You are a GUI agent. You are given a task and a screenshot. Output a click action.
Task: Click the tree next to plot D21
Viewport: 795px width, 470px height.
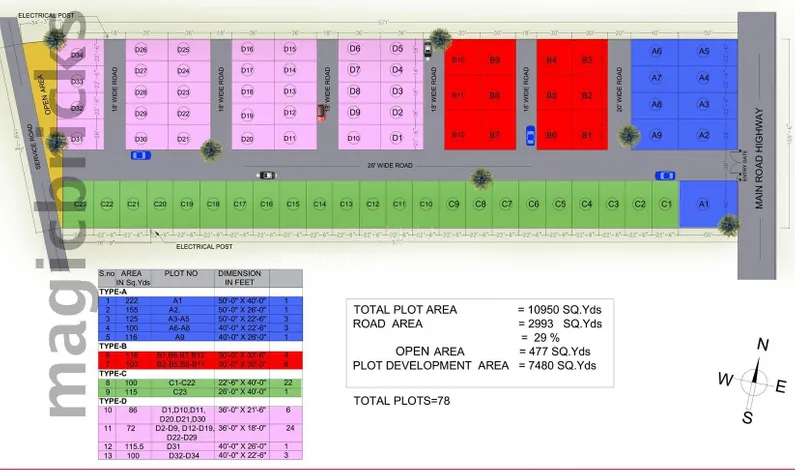tap(210, 150)
